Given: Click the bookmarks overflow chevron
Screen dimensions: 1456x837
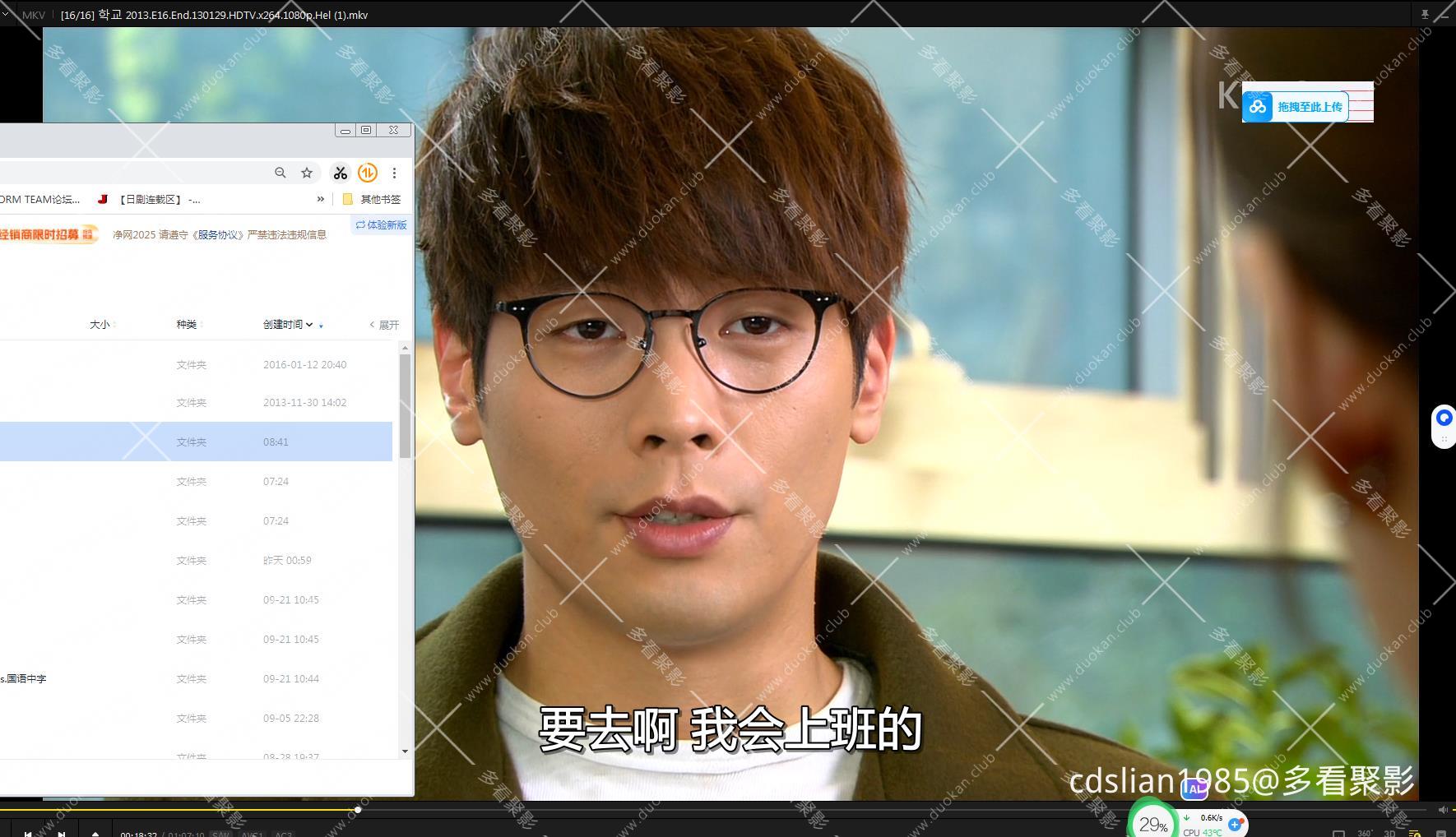Looking at the screenshot, I should click(x=321, y=199).
